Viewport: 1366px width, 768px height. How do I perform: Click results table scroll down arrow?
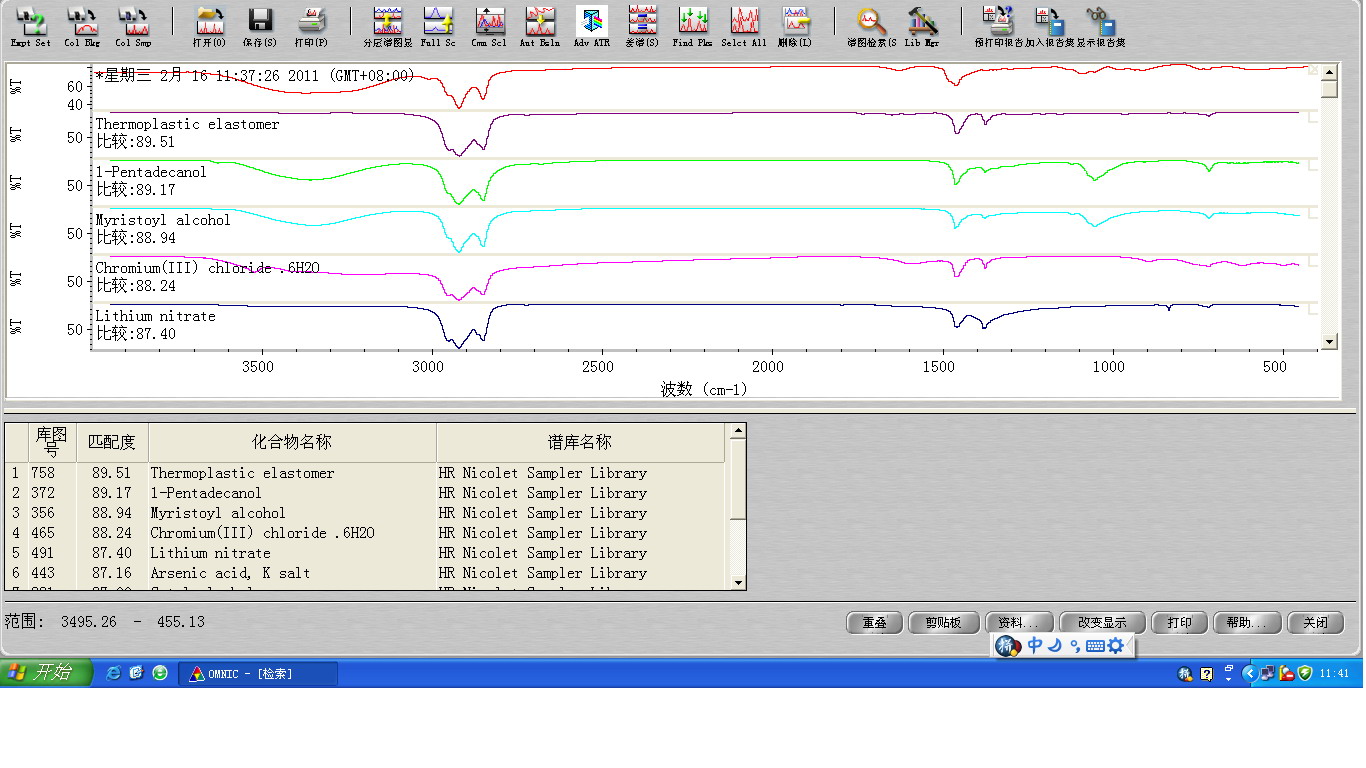(738, 582)
